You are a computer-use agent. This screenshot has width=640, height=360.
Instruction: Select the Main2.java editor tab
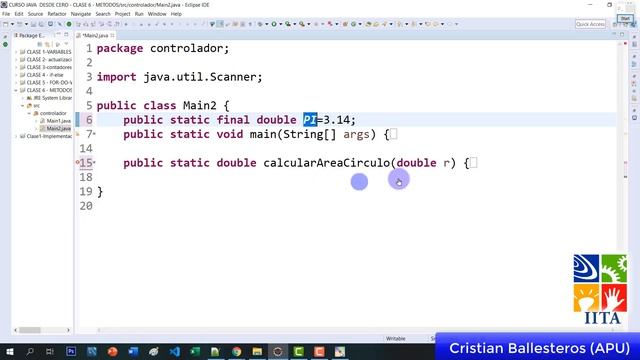click(96, 36)
